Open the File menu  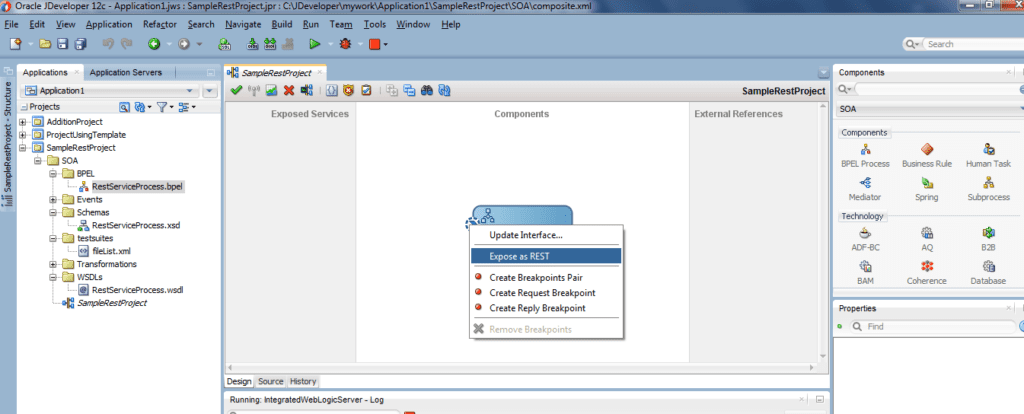[x=11, y=24]
